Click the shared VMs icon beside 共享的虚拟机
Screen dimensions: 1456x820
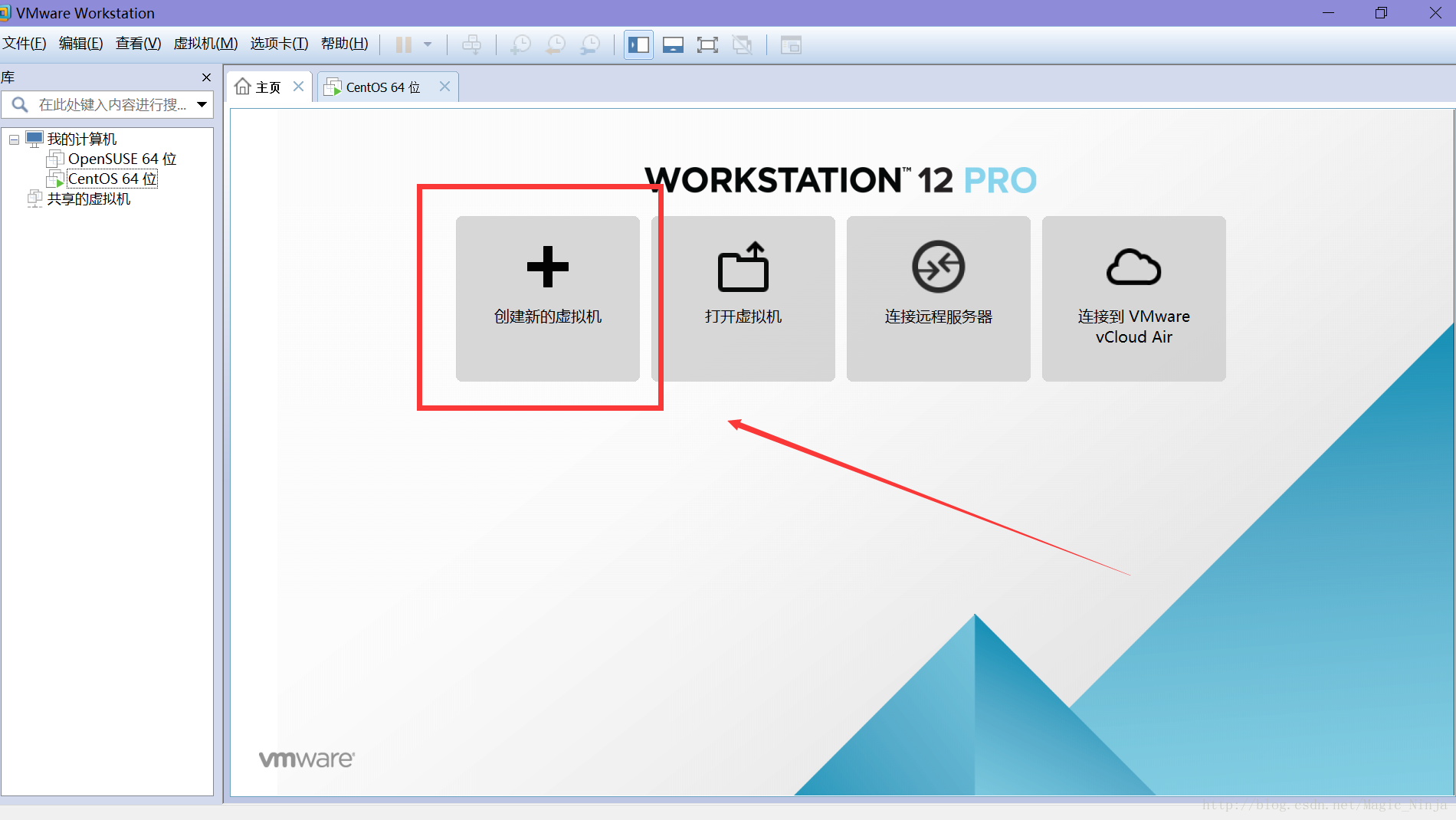click(x=34, y=198)
